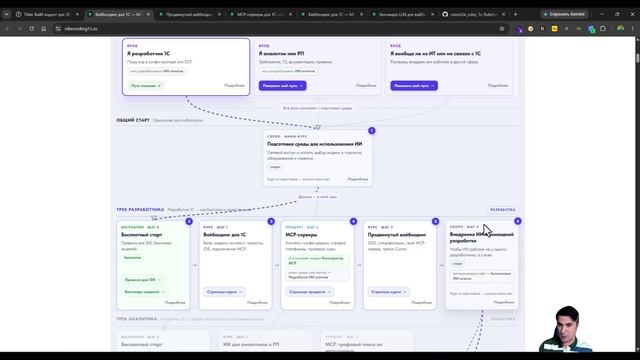Open Подробнее on MCP-серверы card
This screenshot has height=360, width=640.
click(340, 303)
